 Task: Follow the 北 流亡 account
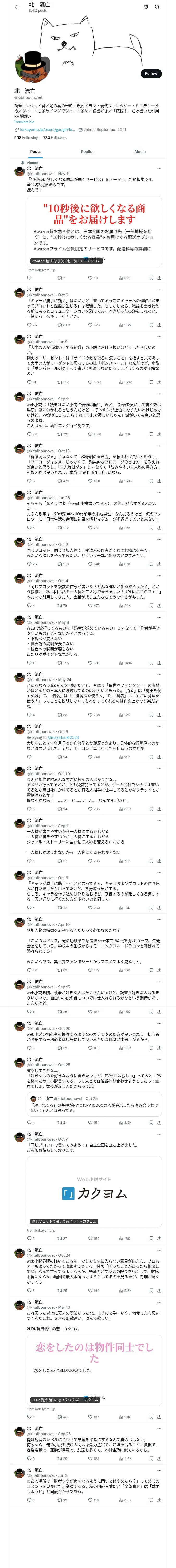151,74
